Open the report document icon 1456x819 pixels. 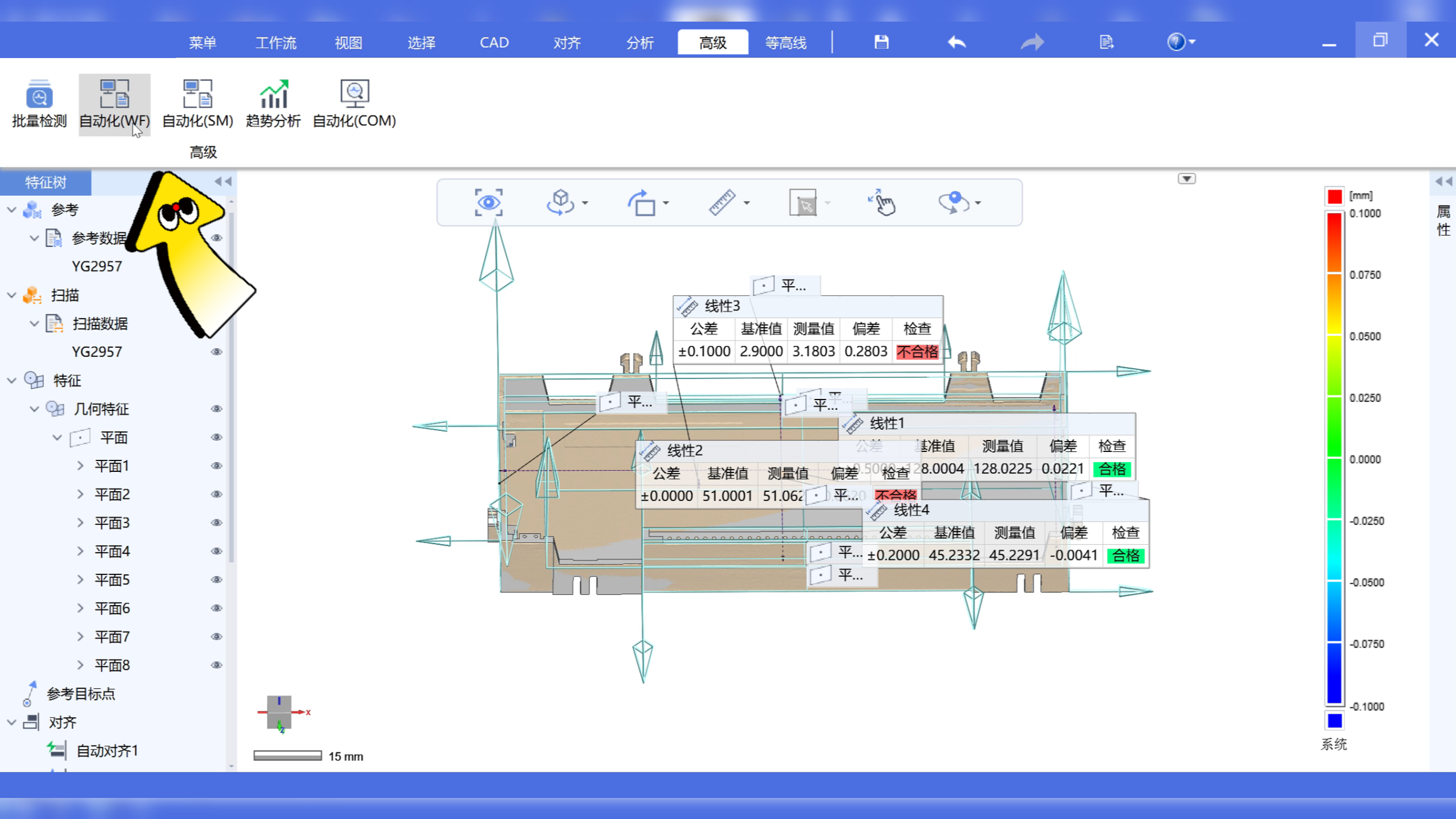point(1106,42)
